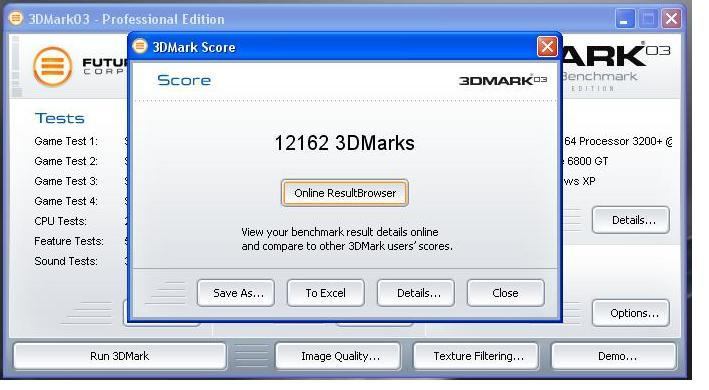The height and width of the screenshot is (390, 709).
Task: Export the score with To Excel
Action: tap(326, 293)
